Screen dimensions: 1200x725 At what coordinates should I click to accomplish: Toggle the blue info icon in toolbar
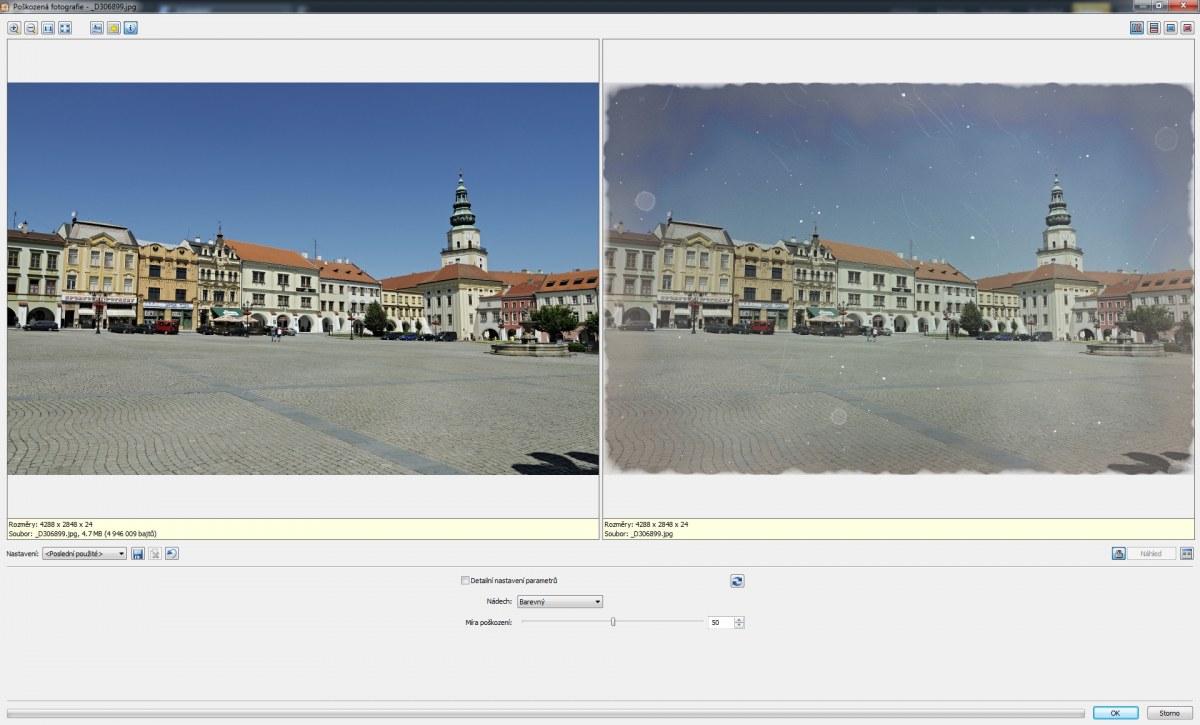pyautogui.click(x=131, y=28)
